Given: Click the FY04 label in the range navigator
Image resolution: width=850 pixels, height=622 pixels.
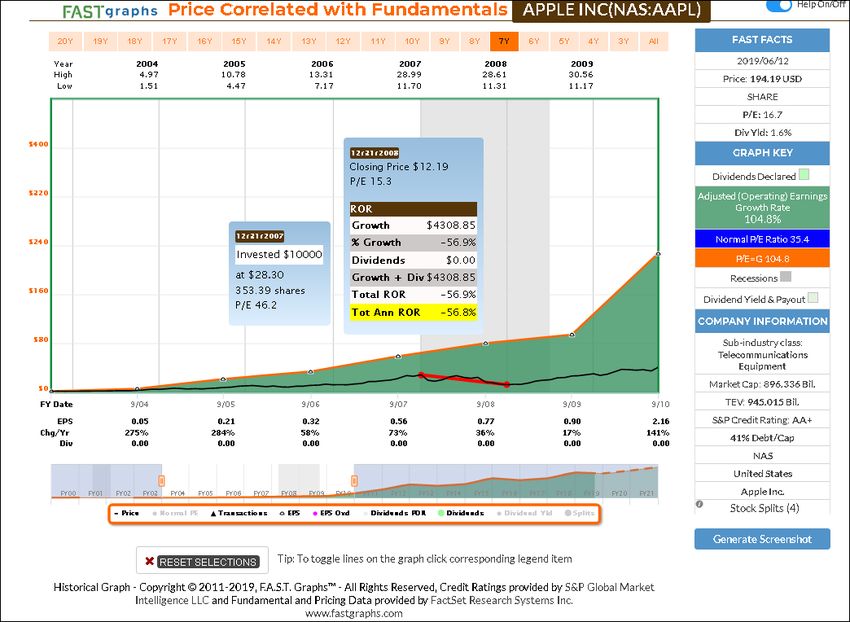Looking at the screenshot, I should [x=177, y=493].
